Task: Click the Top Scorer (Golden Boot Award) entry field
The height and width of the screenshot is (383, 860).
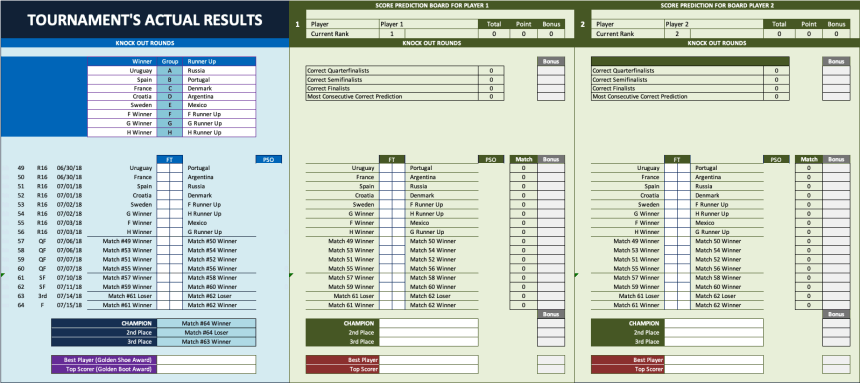Action: [206, 369]
